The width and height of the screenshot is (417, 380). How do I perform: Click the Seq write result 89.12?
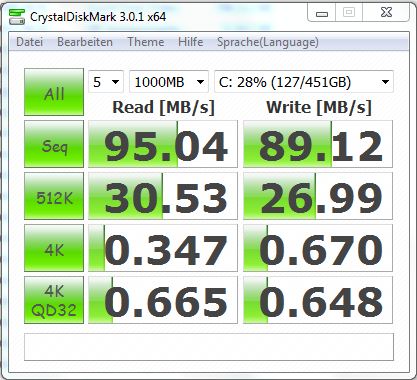click(x=318, y=144)
